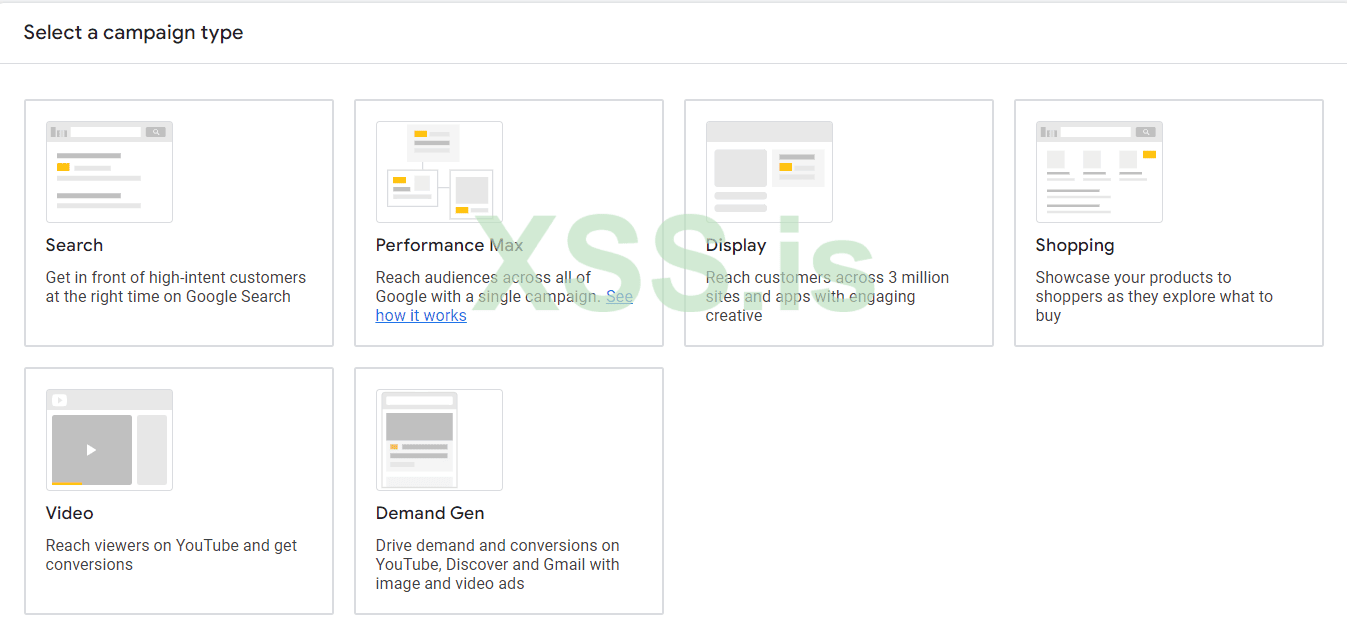Click 'Reach customers across 3 million sites' description
The image size is (1347, 633).
827,296
